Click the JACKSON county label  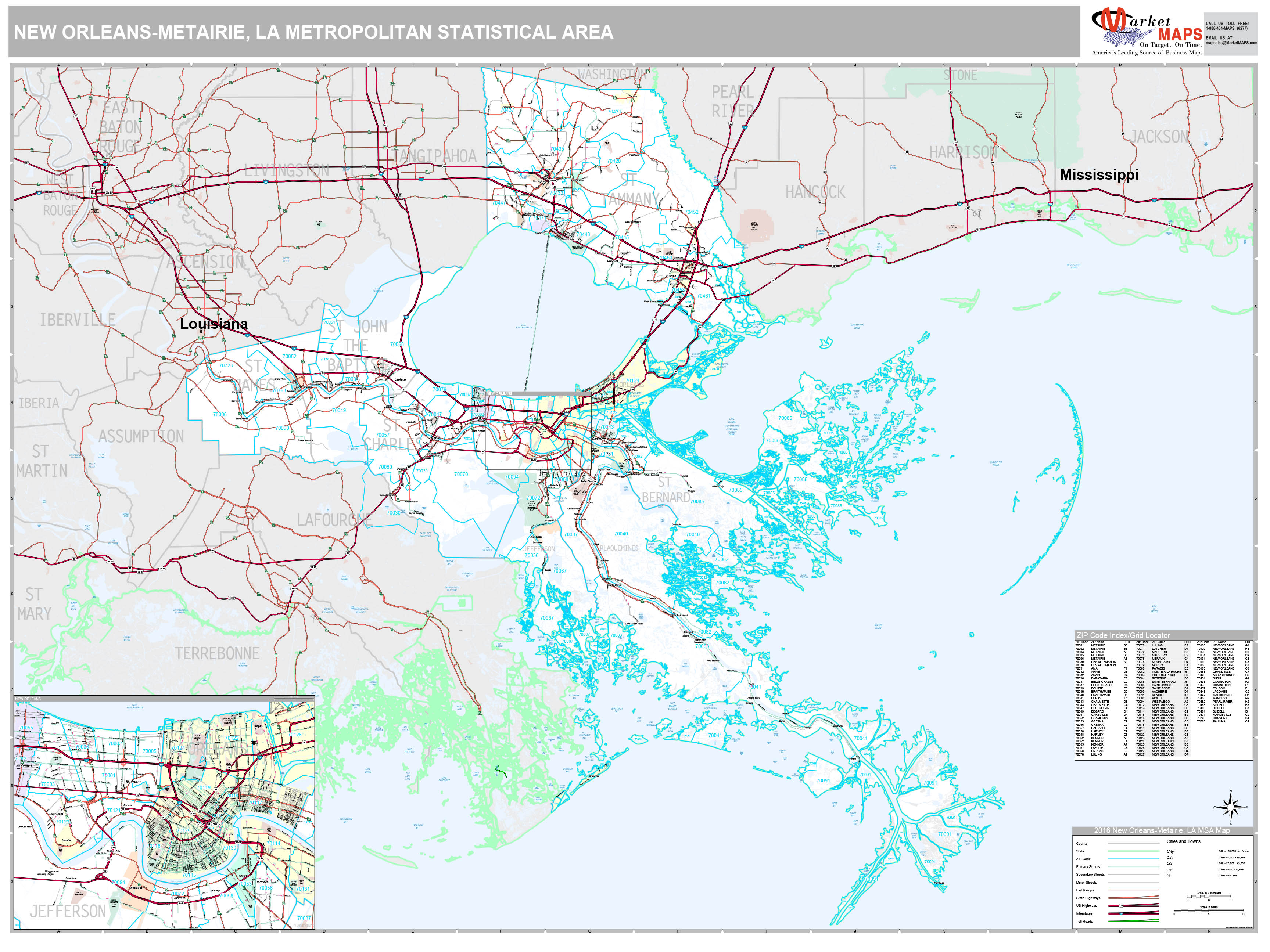click(1159, 137)
